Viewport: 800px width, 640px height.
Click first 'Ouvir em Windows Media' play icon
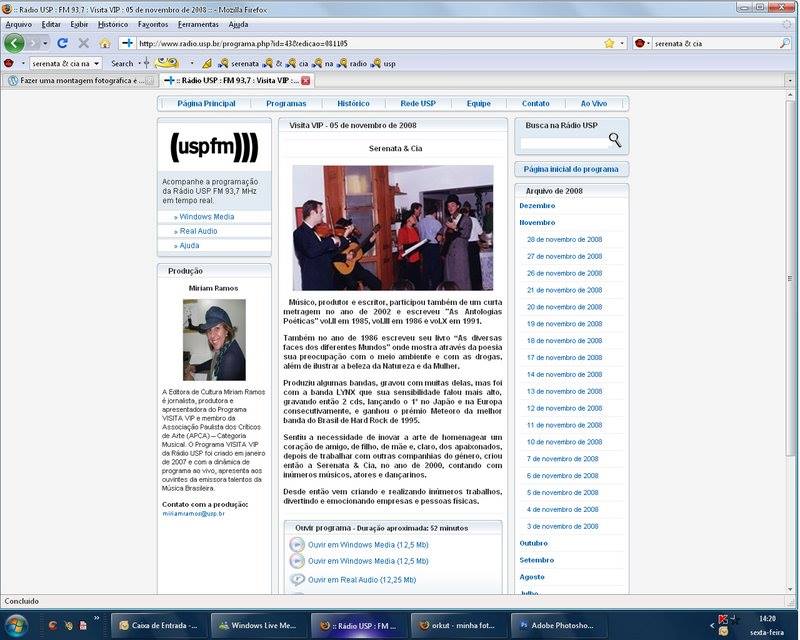[x=297, y=545]
